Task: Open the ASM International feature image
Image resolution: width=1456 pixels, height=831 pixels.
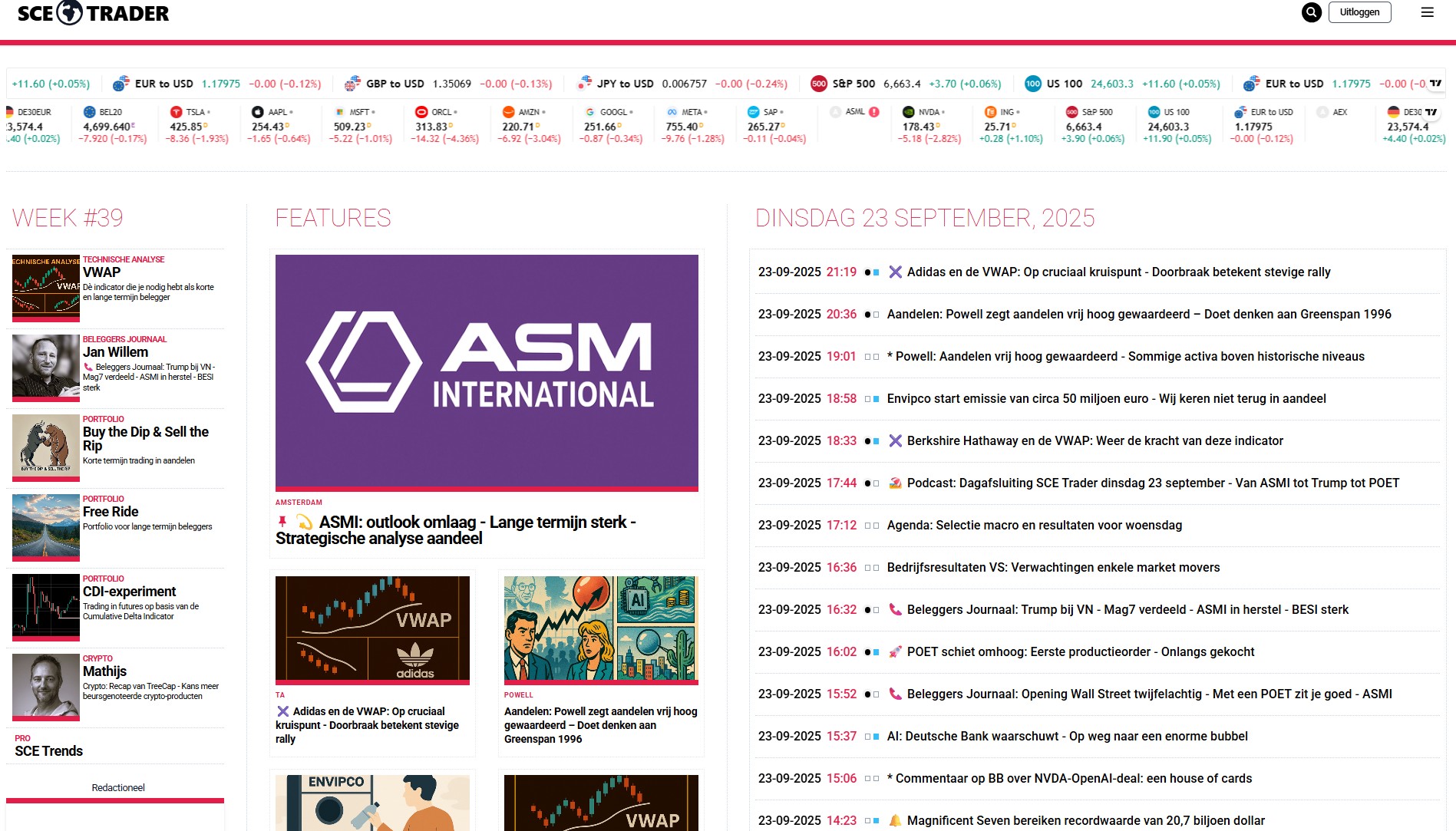Action: point(487,371)
